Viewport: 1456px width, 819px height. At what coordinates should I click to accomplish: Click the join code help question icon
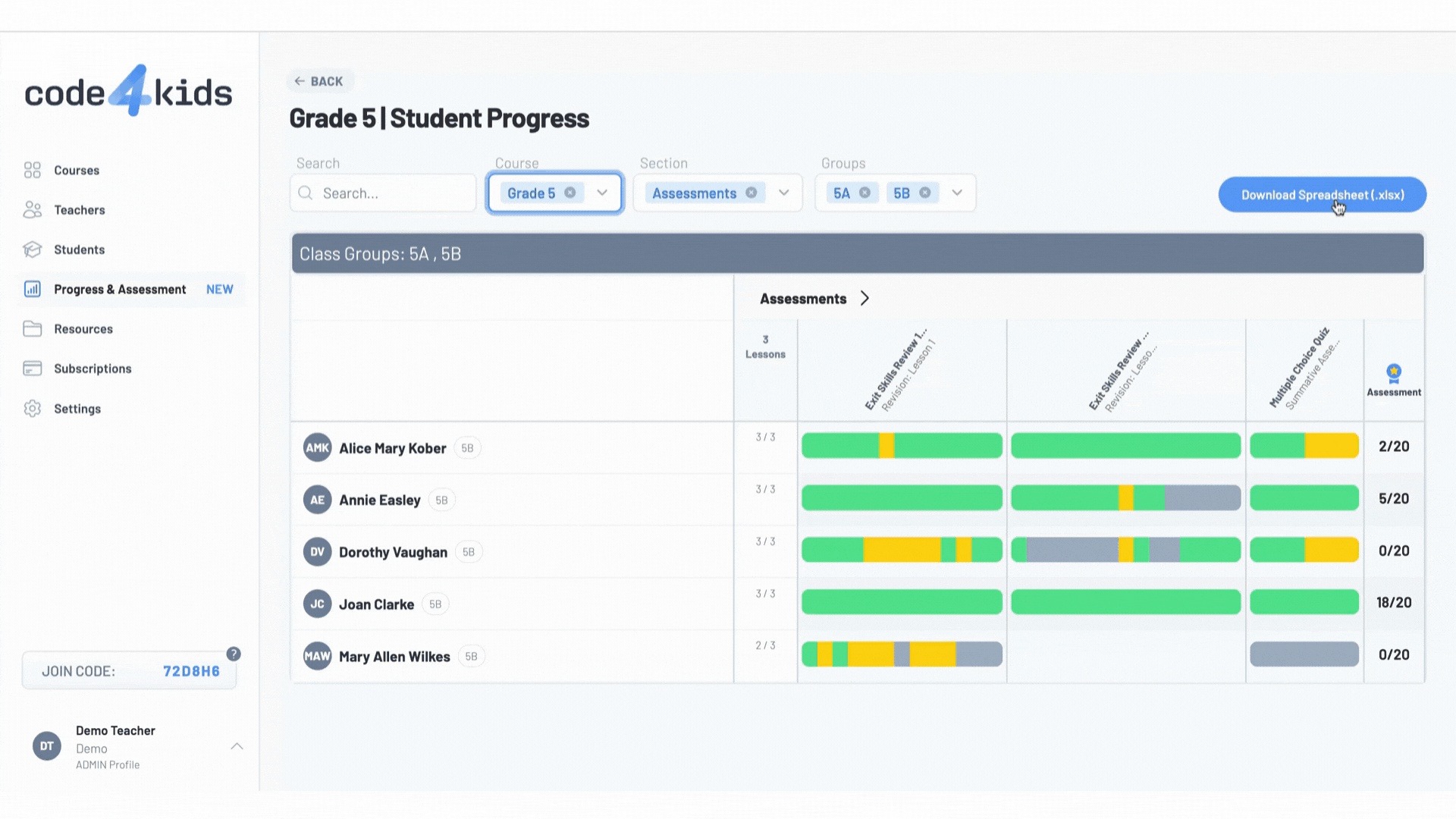click(x=234, y=654)
